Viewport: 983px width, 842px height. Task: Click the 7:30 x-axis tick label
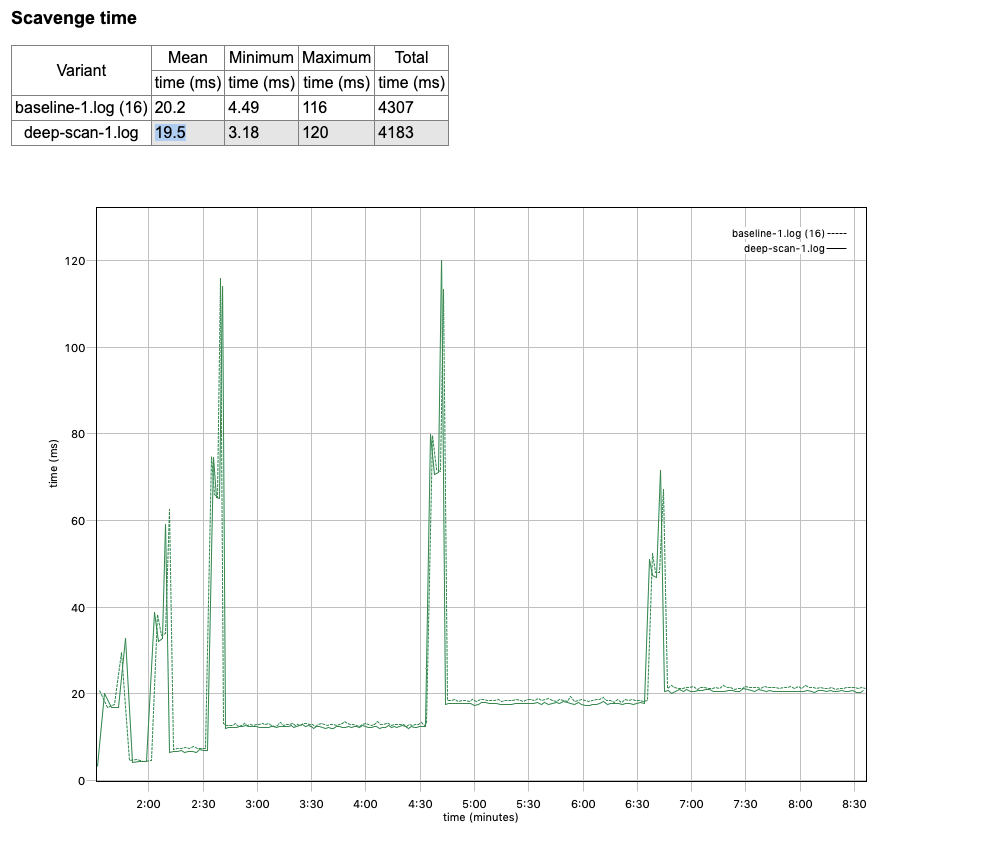click(745, 804)
